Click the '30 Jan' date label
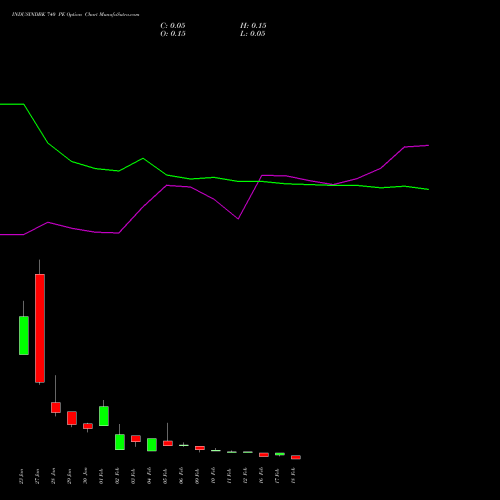 [85, 476]
